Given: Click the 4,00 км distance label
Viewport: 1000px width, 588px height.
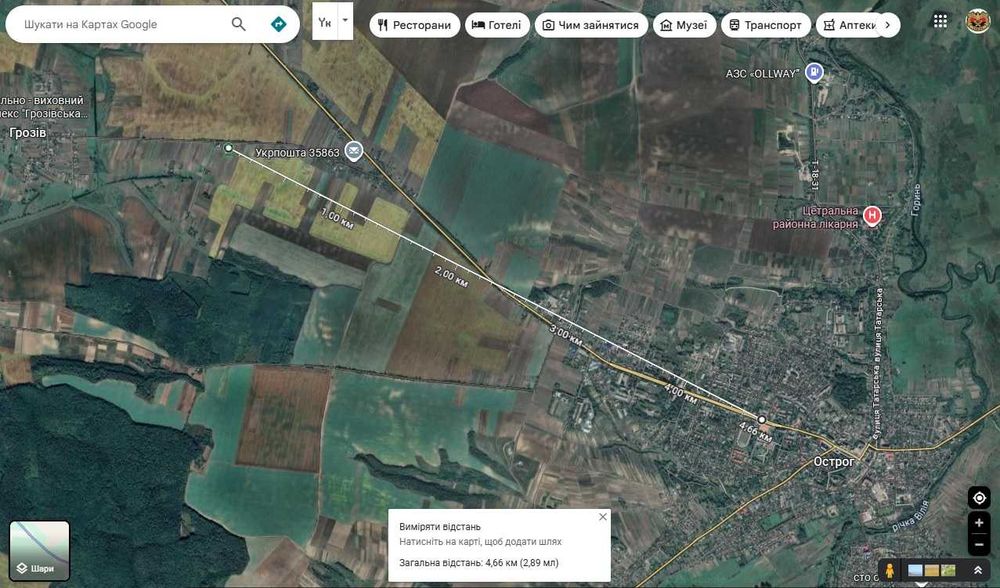Looking at the screenshot, I should 680,393.
